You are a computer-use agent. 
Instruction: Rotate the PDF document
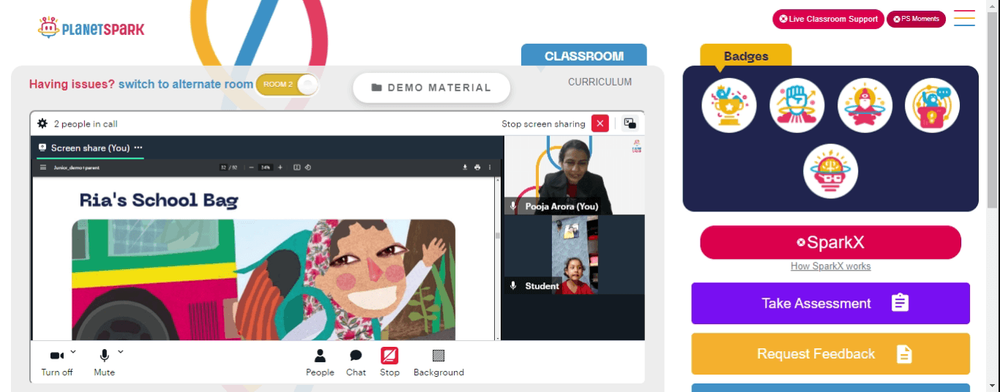click(307, 168)
